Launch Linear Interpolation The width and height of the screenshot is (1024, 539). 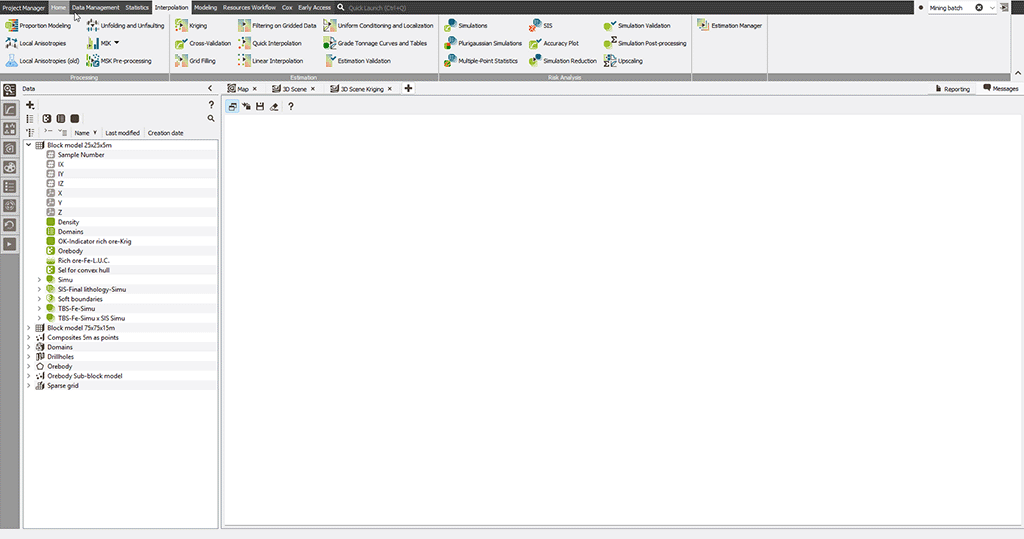pos(270,61)
